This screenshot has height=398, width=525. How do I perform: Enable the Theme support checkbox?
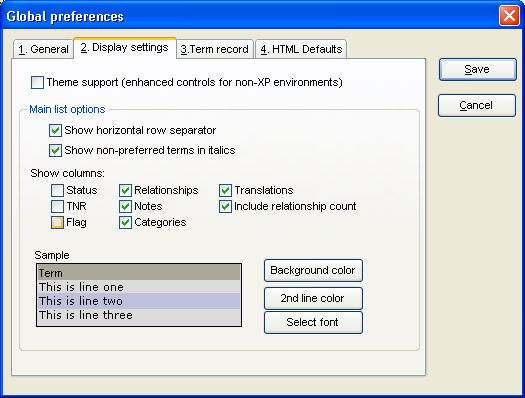(x=37, y=82)
